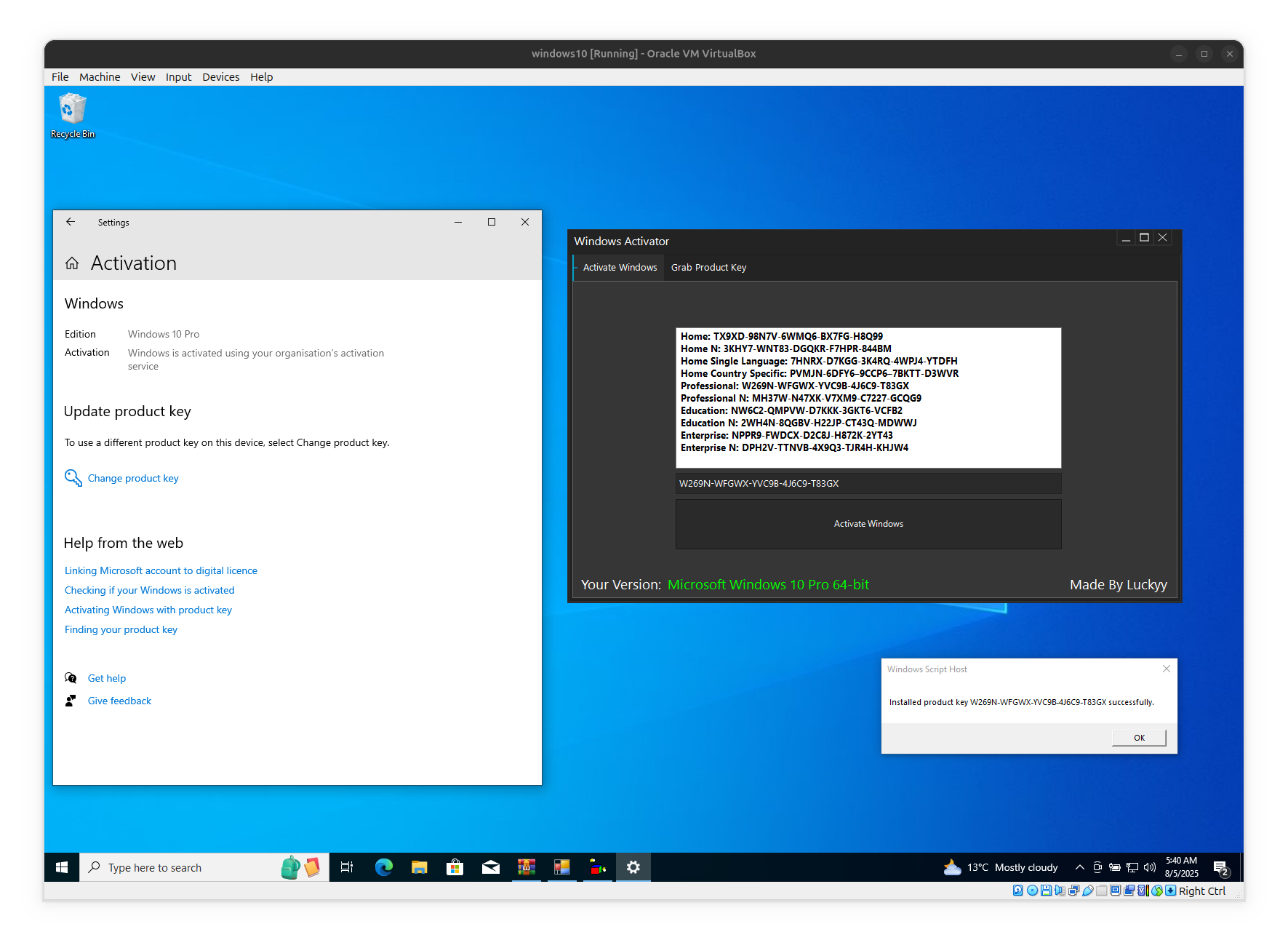The width and height of the screenshot is (1288, 948).
Task: Click the Activate Windows button in Windows Activator
Action: click(868, 524)
